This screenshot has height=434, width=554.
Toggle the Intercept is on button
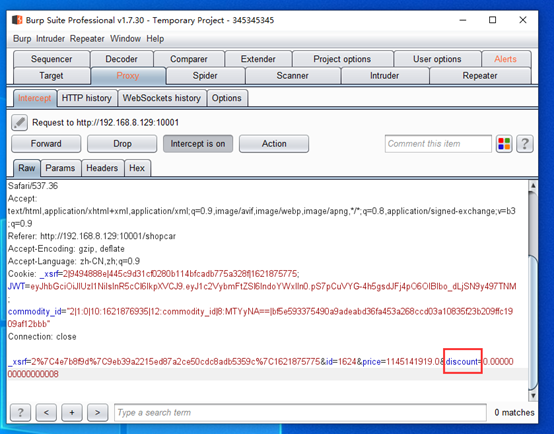[198, 144]
